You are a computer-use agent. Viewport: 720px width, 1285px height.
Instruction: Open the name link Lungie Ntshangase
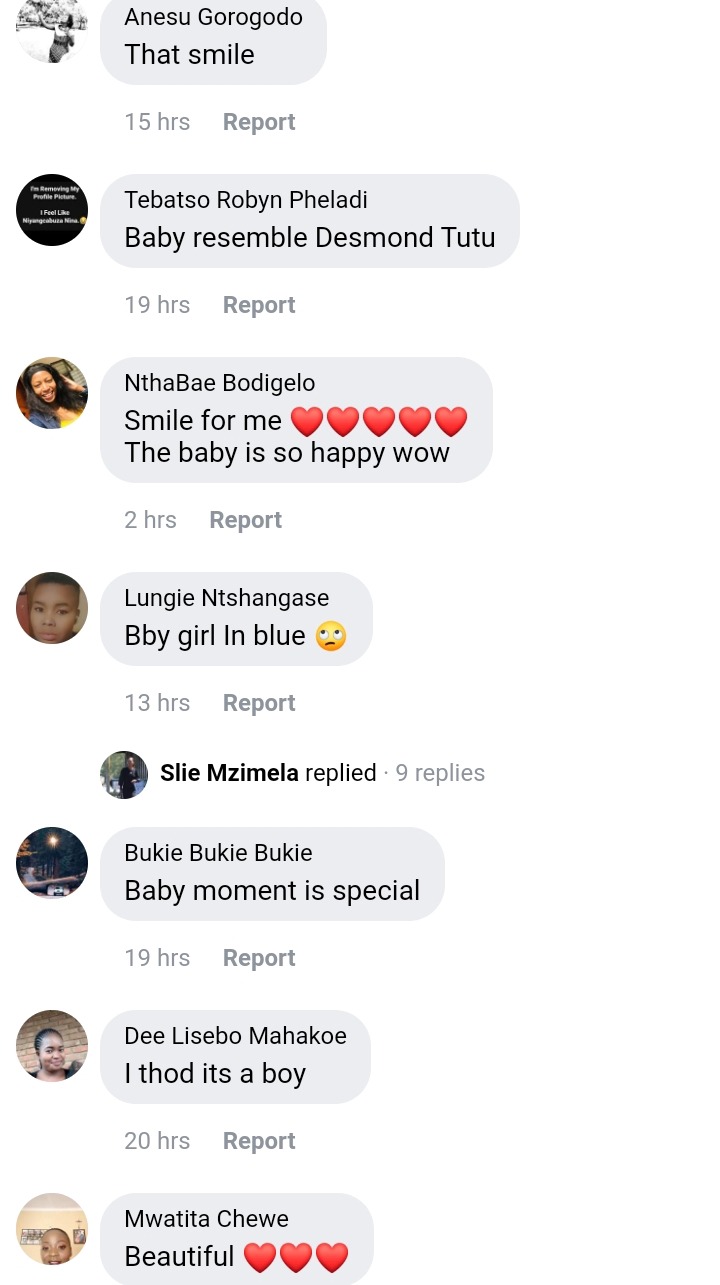(227, 598)
